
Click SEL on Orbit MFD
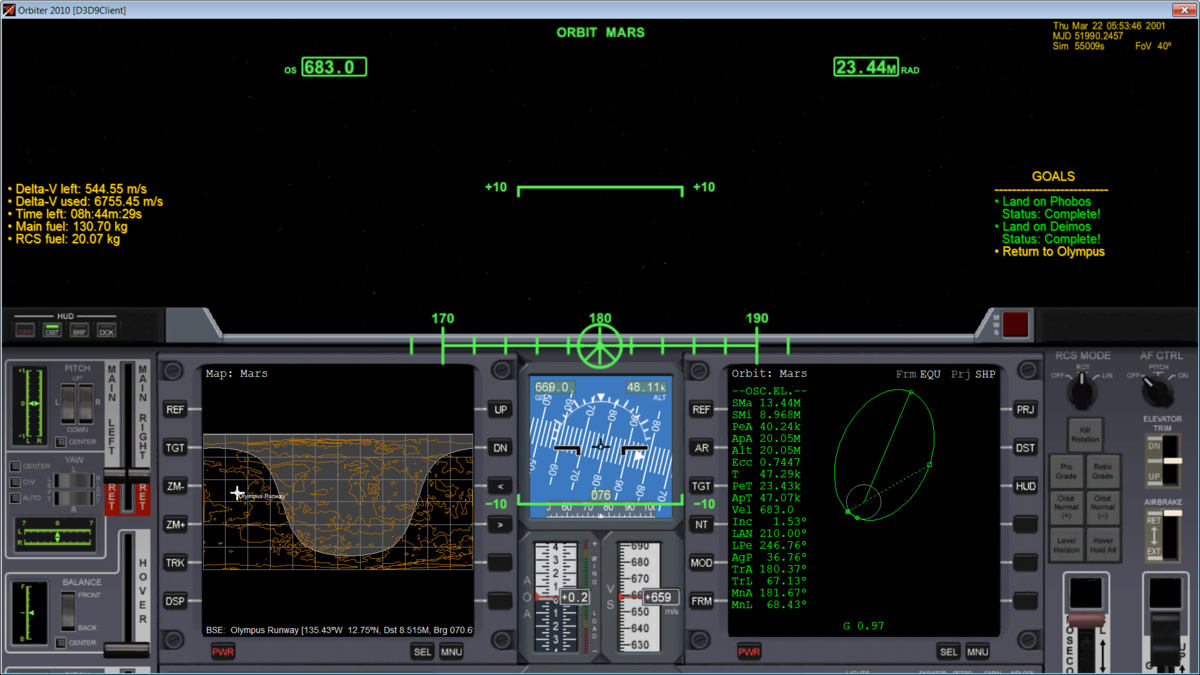[x=949, y=652]
